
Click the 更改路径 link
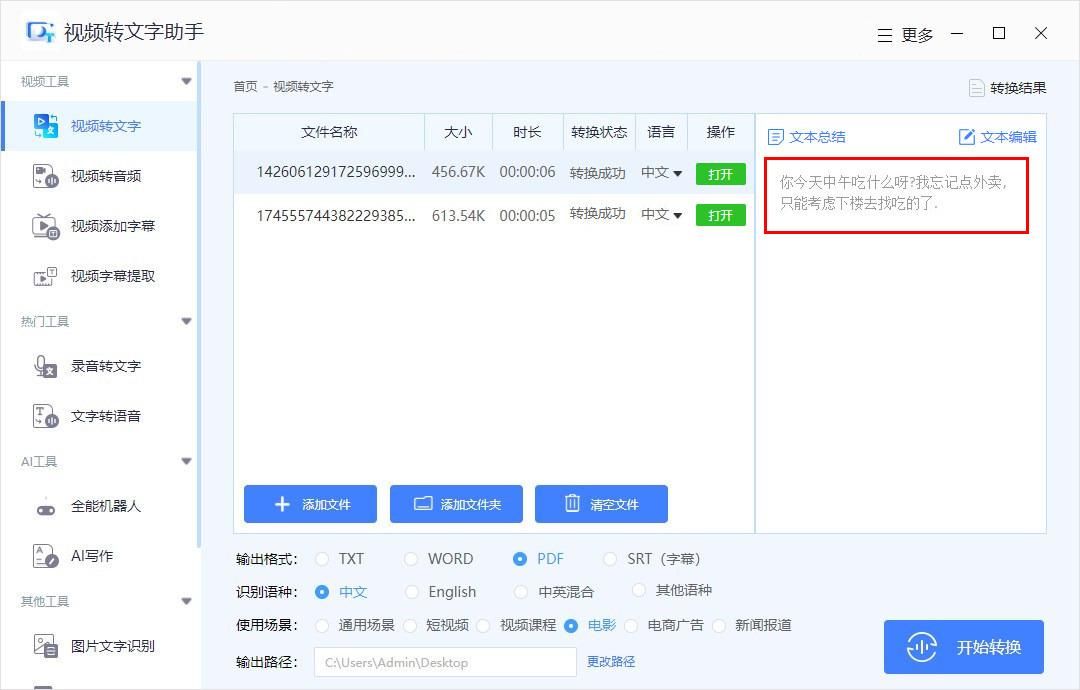[x=611, y=662]
